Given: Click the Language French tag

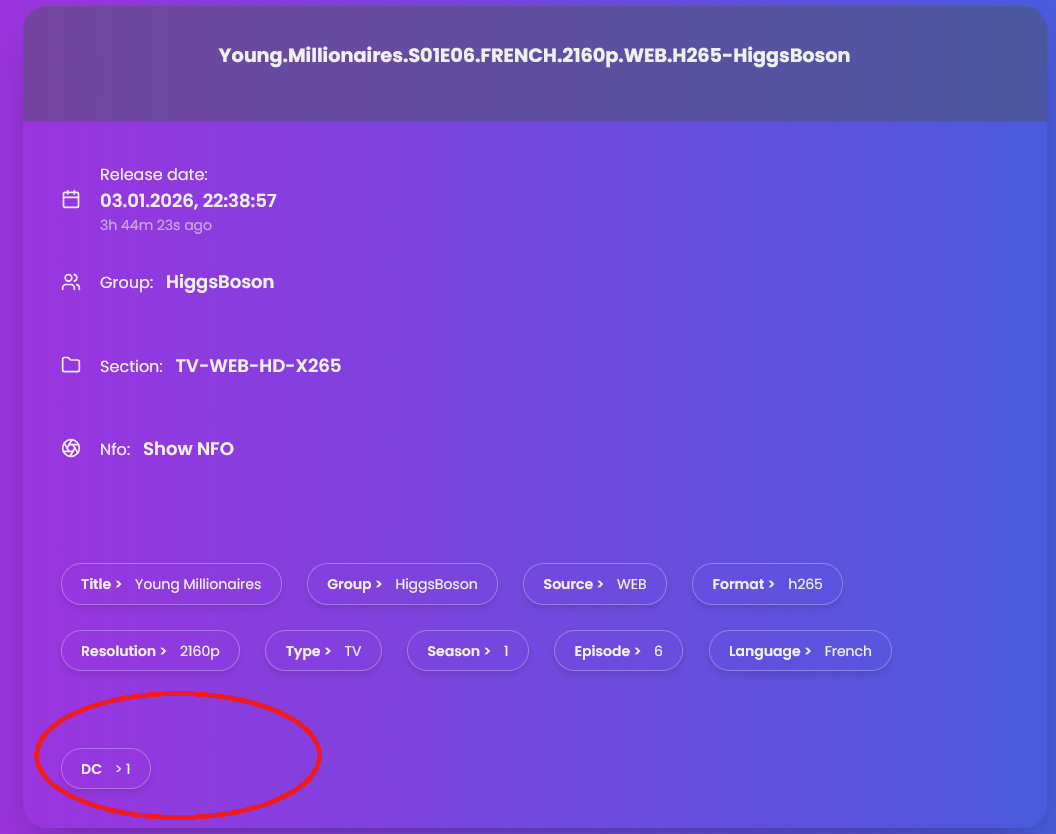Looking at the screenshot, I should [800, 651].
